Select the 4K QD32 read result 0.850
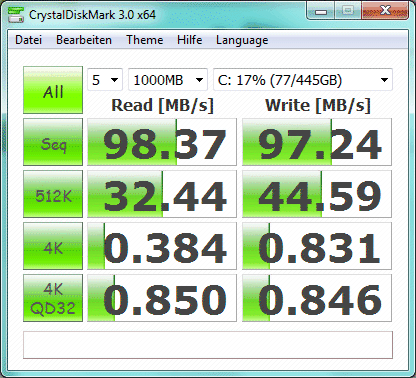This screenshot has height=378, width=416. pyautogui.click(x=162, y=298)
